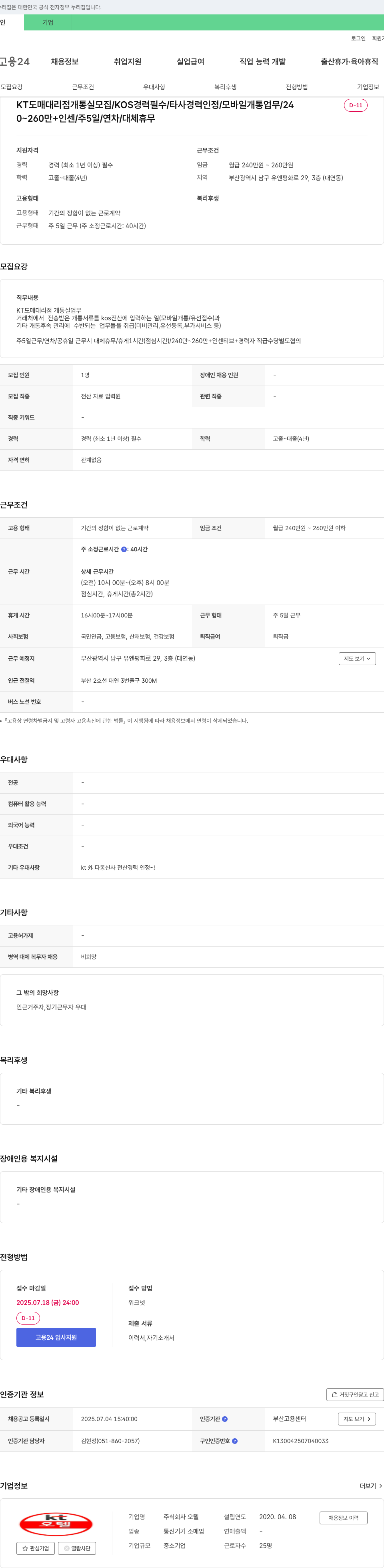Image resolution: width=384 pixels, height=1568 pixels.
Task: Click the kt 오텔 company logo
Action: (56, 1524)
